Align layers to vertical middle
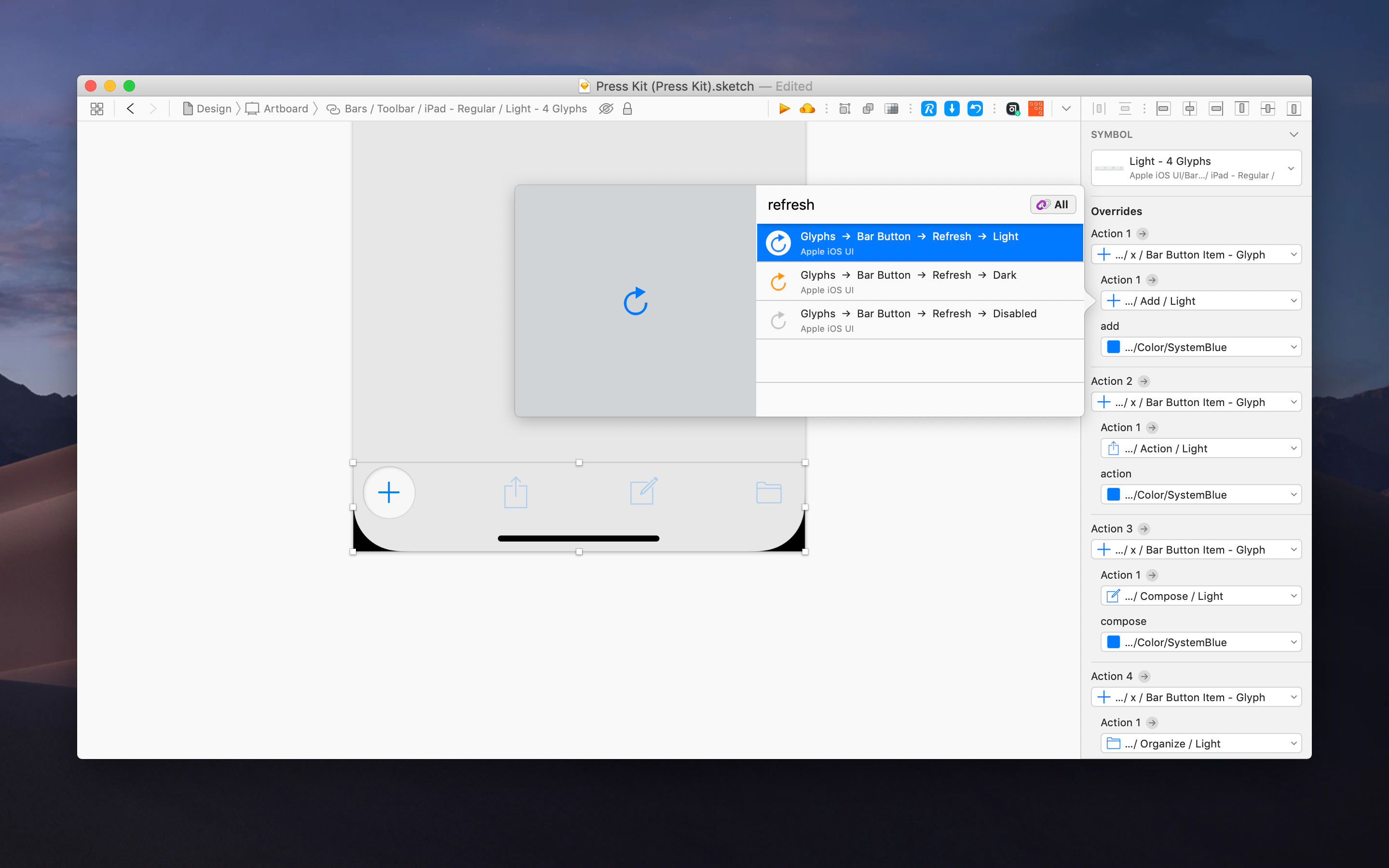The width and height of the screenshot is (1389, 868). point(1268,108)
